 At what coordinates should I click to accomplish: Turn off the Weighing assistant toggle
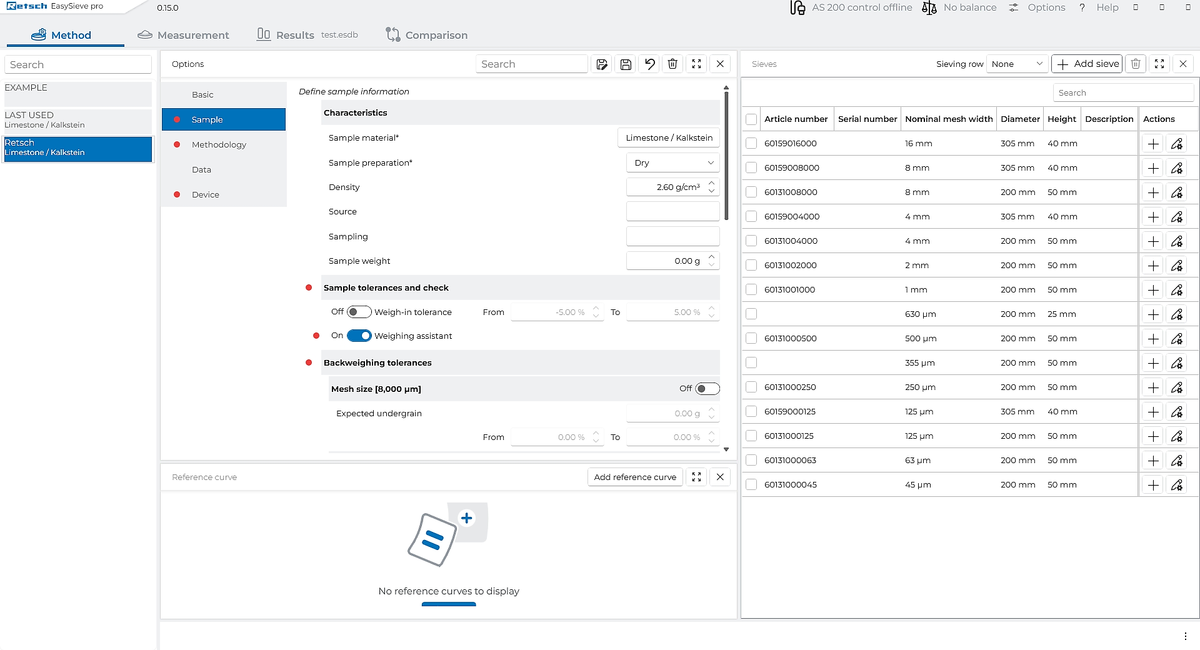[x=359, y=336]
